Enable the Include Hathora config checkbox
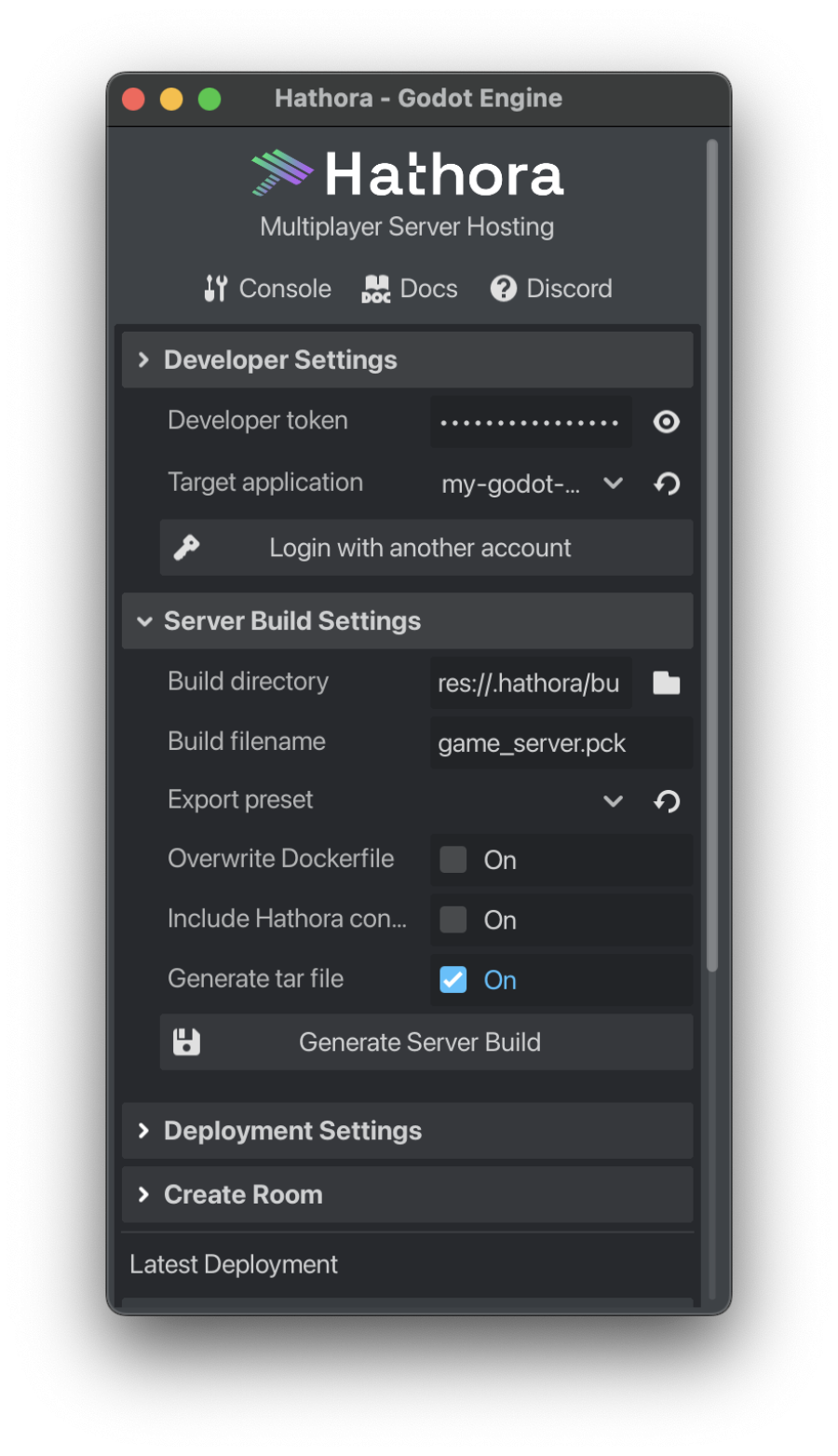 pyautogui.click(x=453, y=919)
